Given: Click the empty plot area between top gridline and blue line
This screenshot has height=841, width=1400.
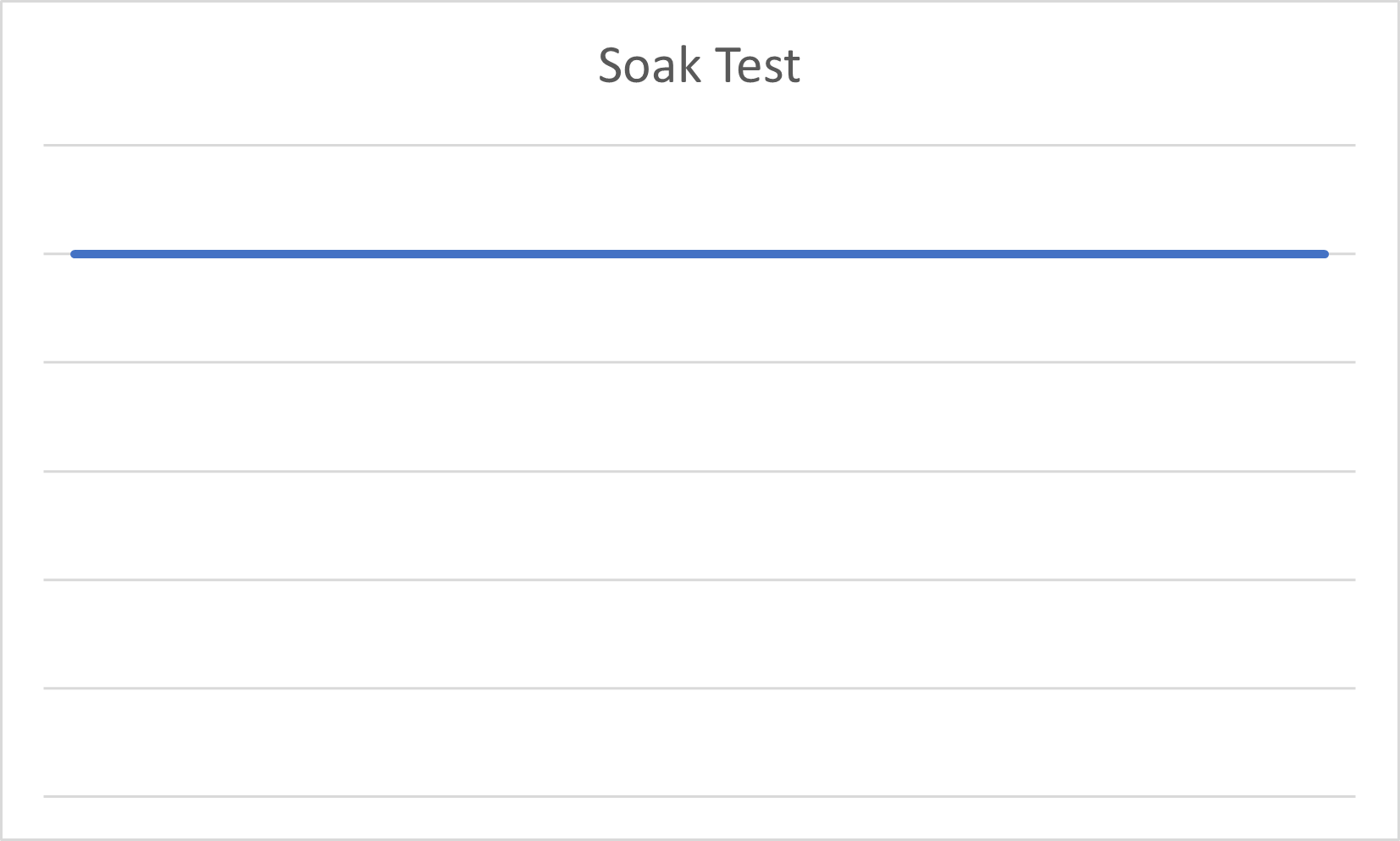Looking at the screenshot, I should (700, 199).
